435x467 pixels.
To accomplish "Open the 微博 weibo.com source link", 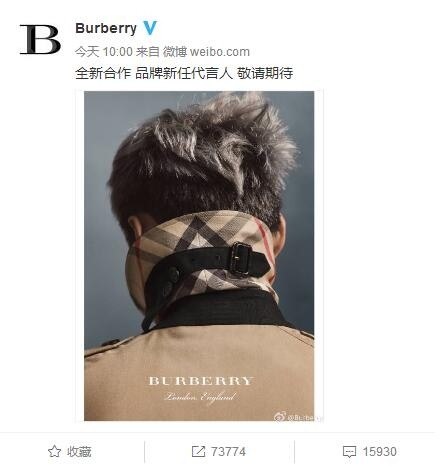I will [x=206, y=52].
